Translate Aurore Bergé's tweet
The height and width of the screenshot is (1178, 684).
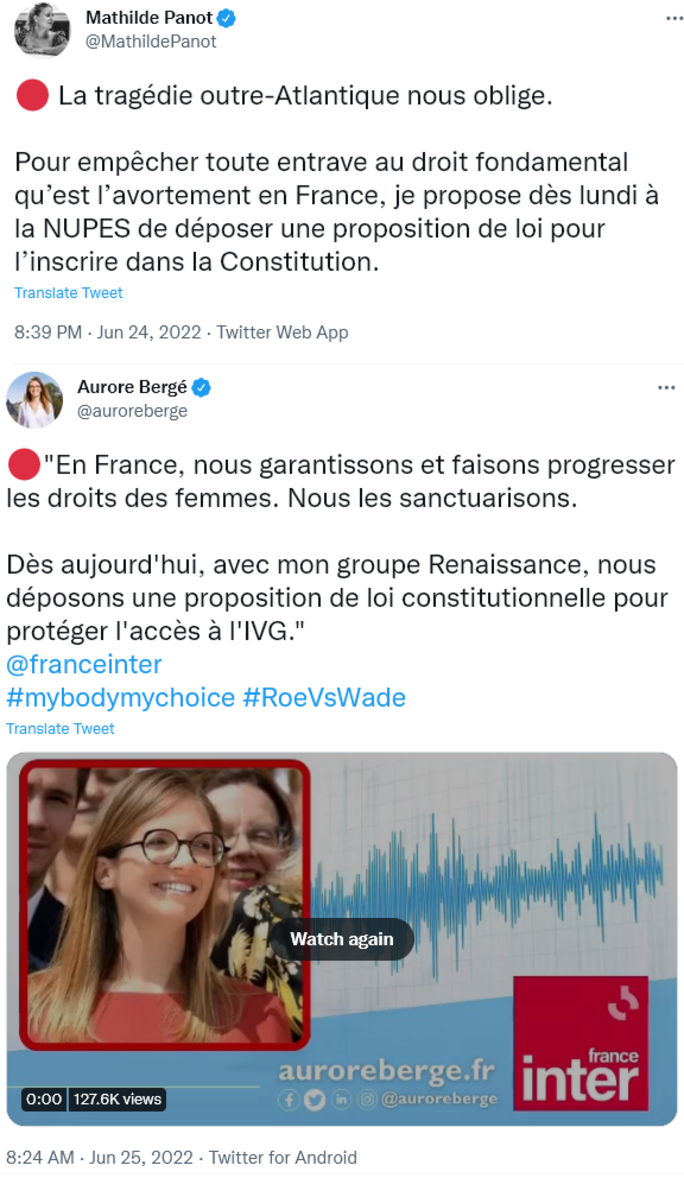pyautogui.click(x=60, y=729)
